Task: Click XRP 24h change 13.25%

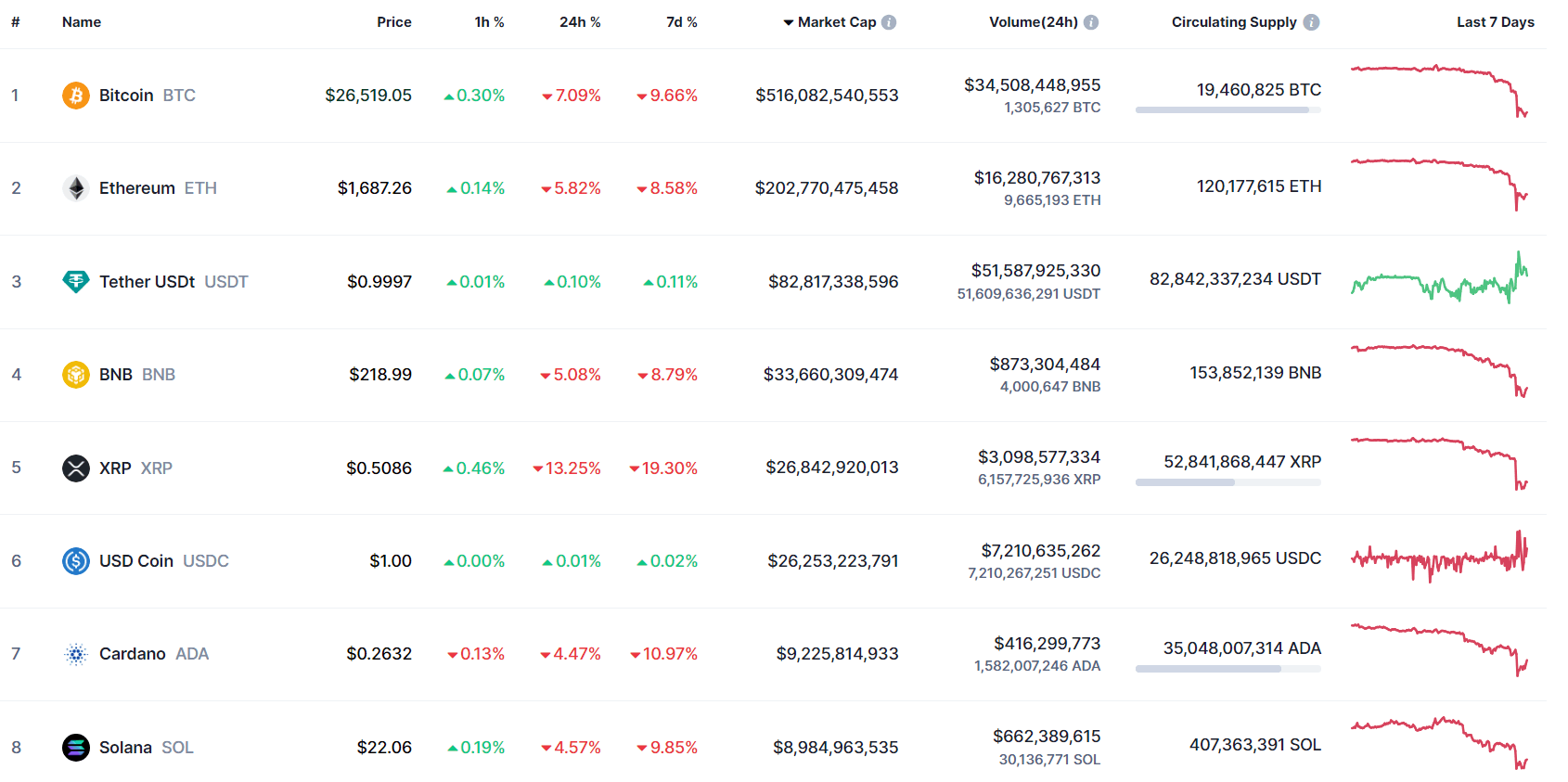Action: [x=567, y=468]
